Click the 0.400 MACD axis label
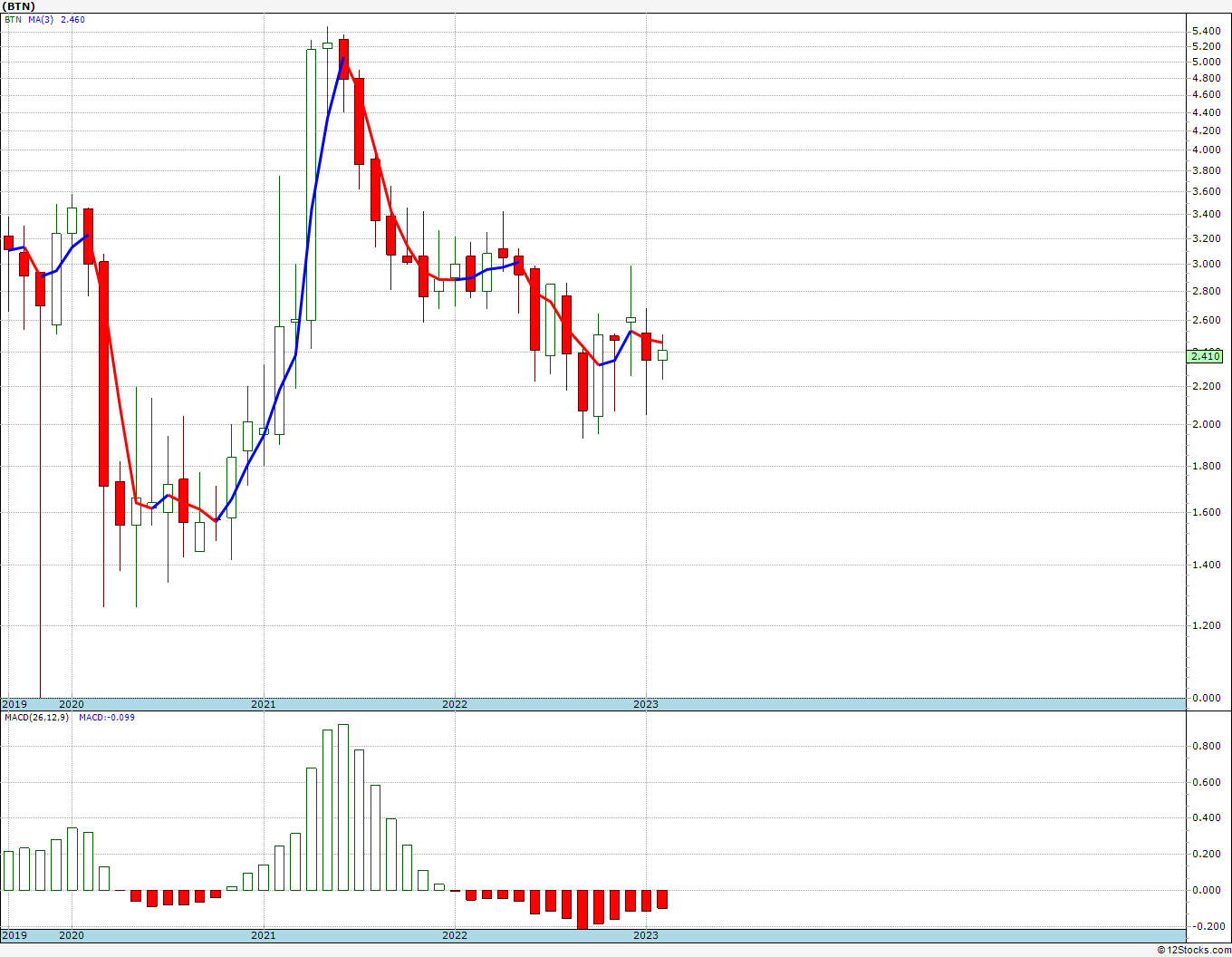The image size is (1232, 957). pyautogui.click(x=1206, y=818)
